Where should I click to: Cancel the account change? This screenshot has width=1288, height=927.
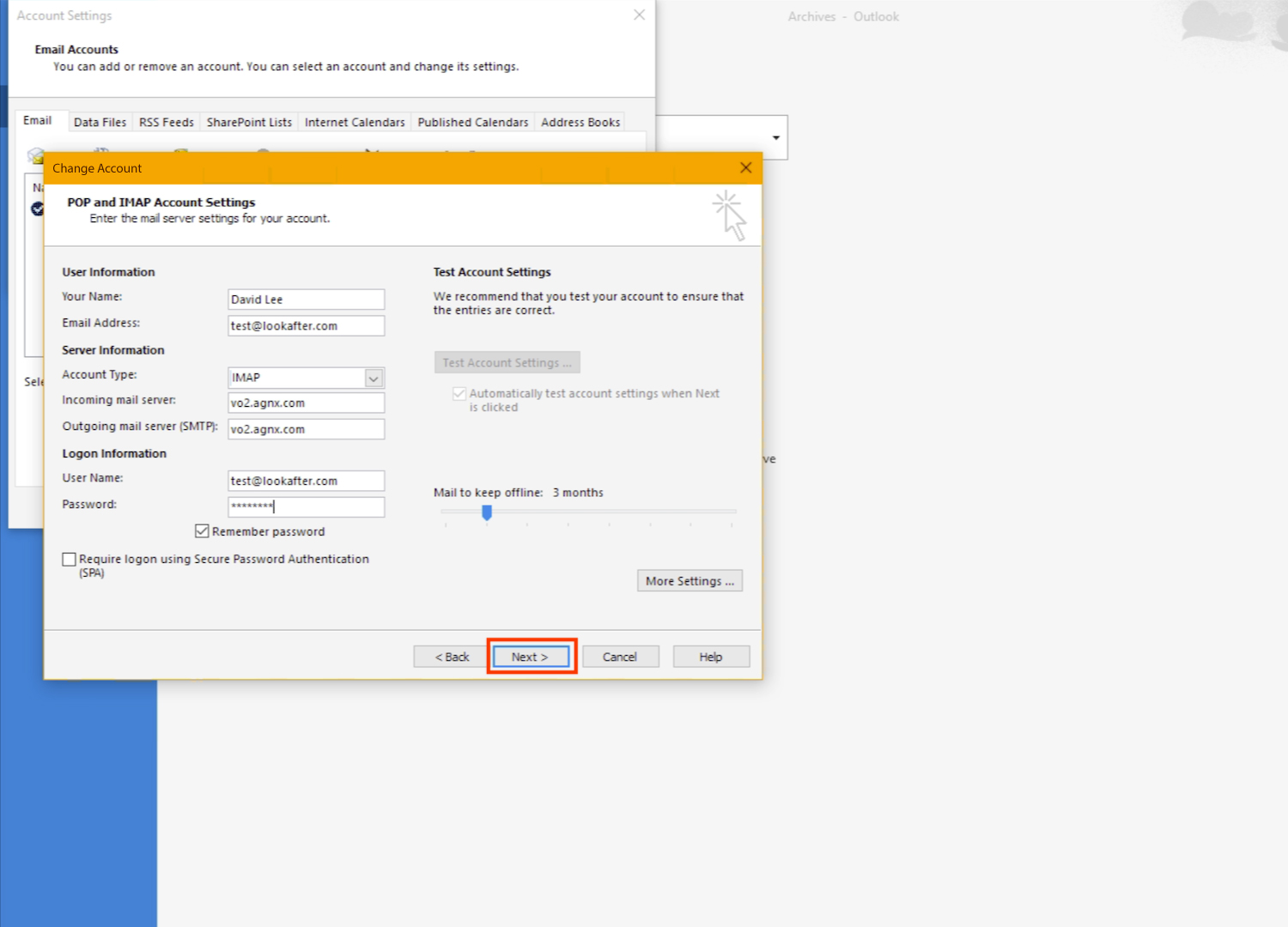click(x=620, y=657)
